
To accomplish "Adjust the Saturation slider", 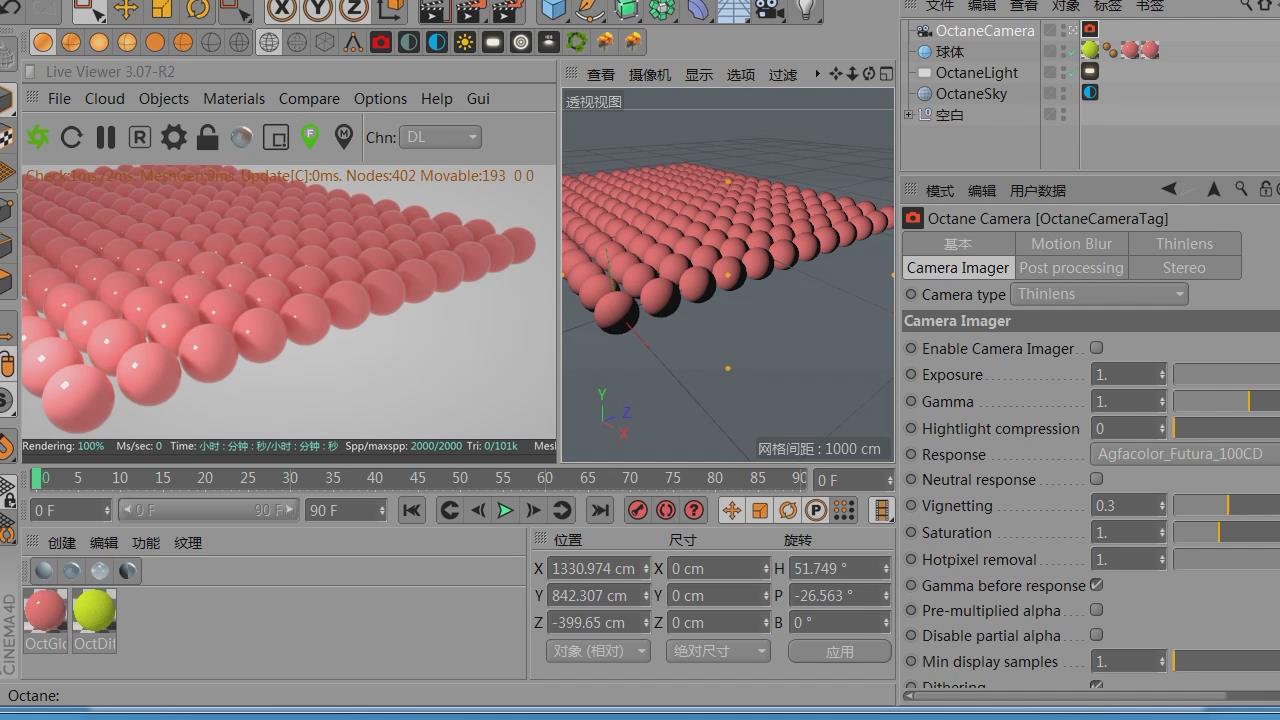I will (x=1226, y=532).
